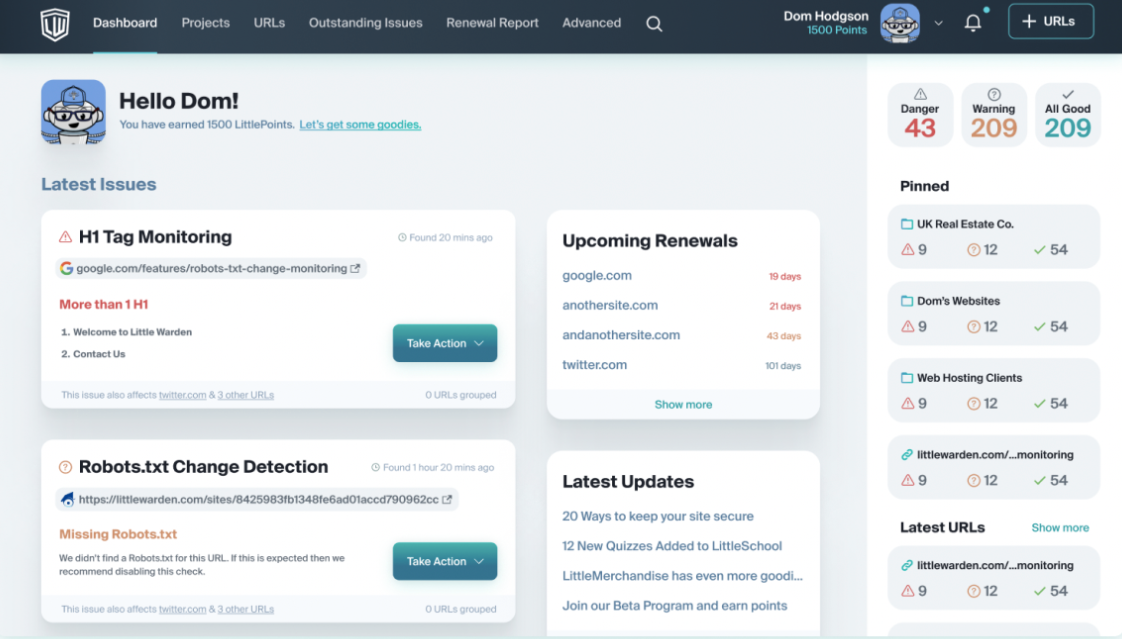This screenshot has width=1122, height=639.
Task: Open UK Real Estate Co. pinned project title
Action: [965, 224]
